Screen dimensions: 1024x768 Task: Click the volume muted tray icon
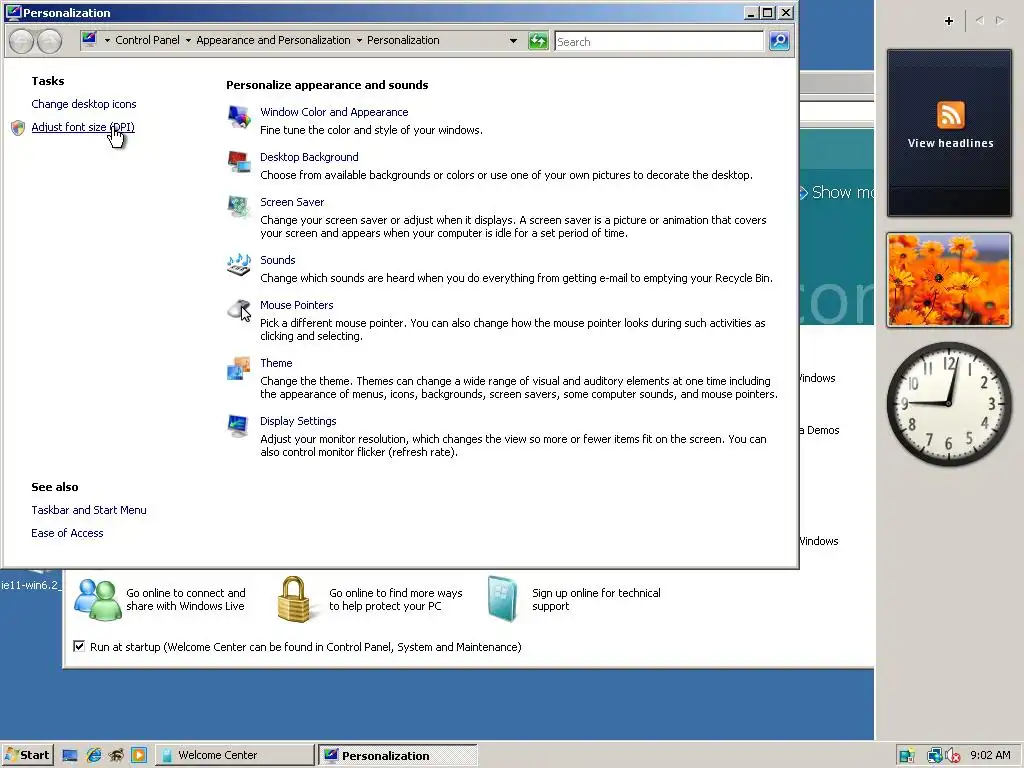point(953,756)
